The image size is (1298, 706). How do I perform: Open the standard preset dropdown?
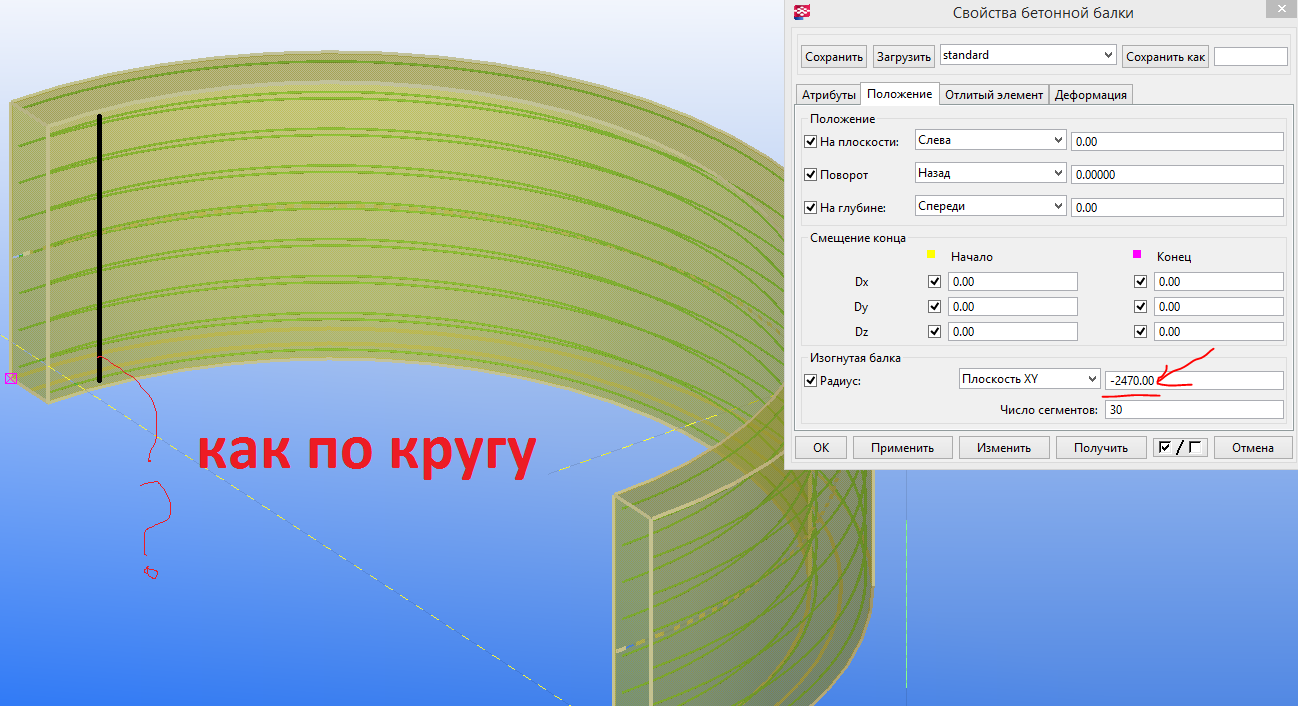pyautogui.click(x=1028, y=56)
